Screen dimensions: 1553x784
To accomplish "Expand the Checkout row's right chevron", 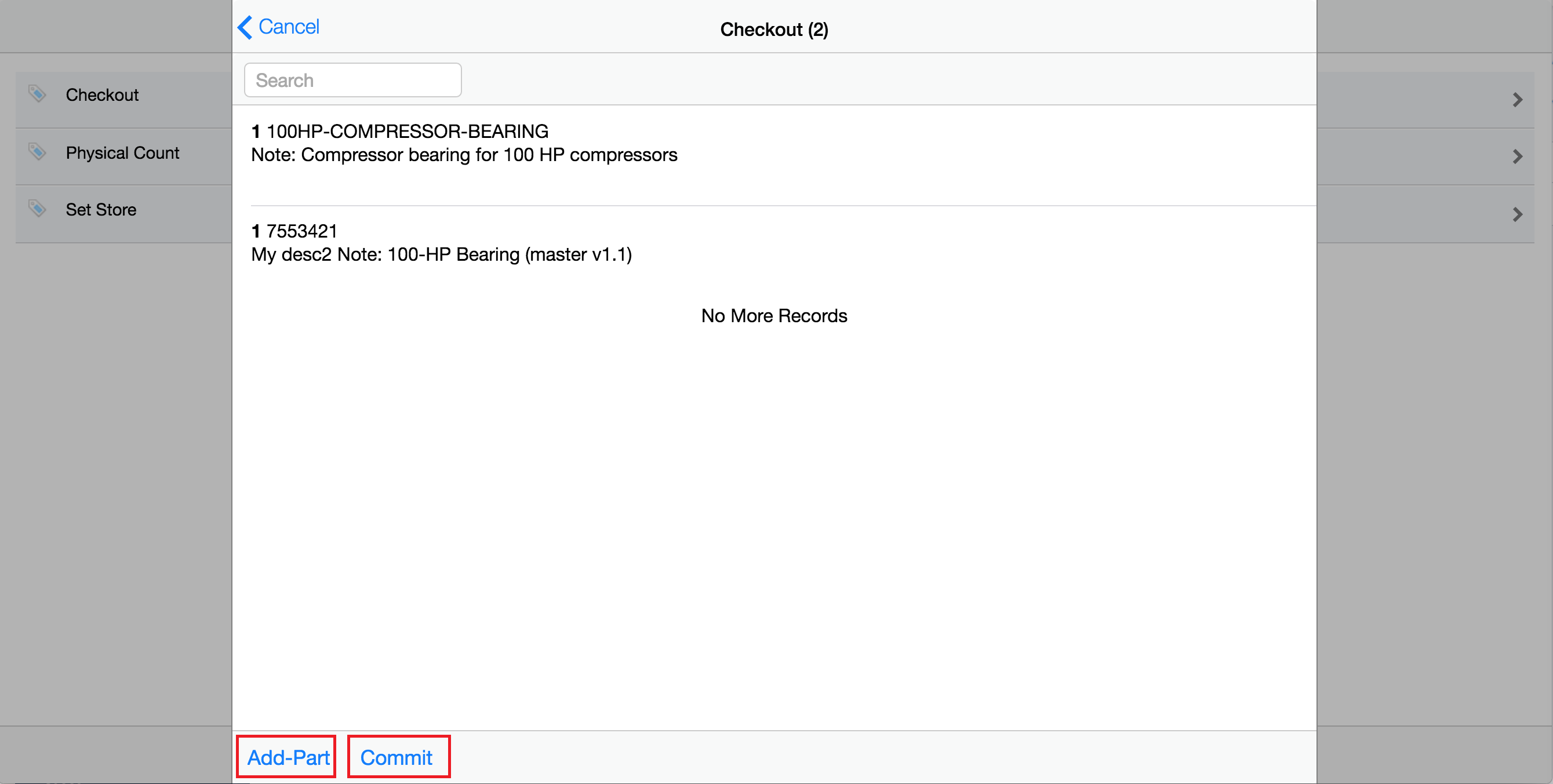I will (x=1518, y=100).
